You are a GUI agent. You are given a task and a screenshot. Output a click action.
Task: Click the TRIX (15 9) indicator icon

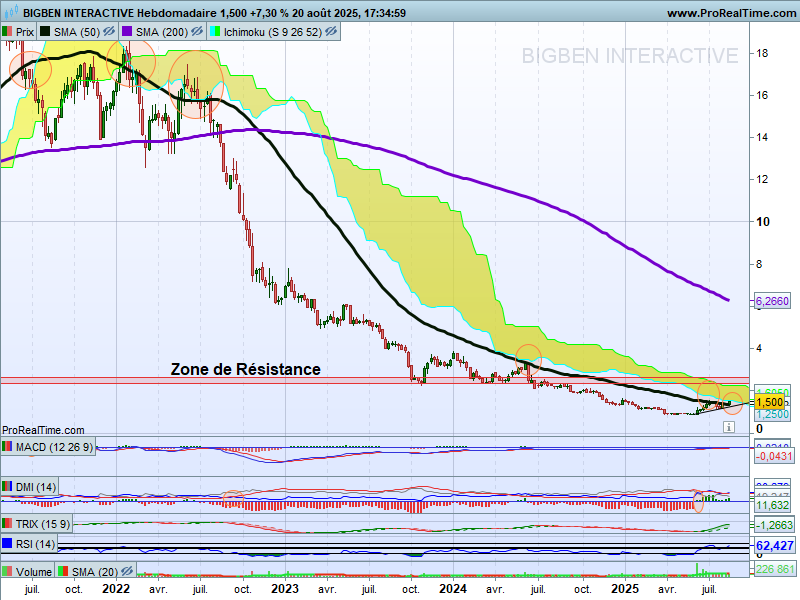click(8, 523)
